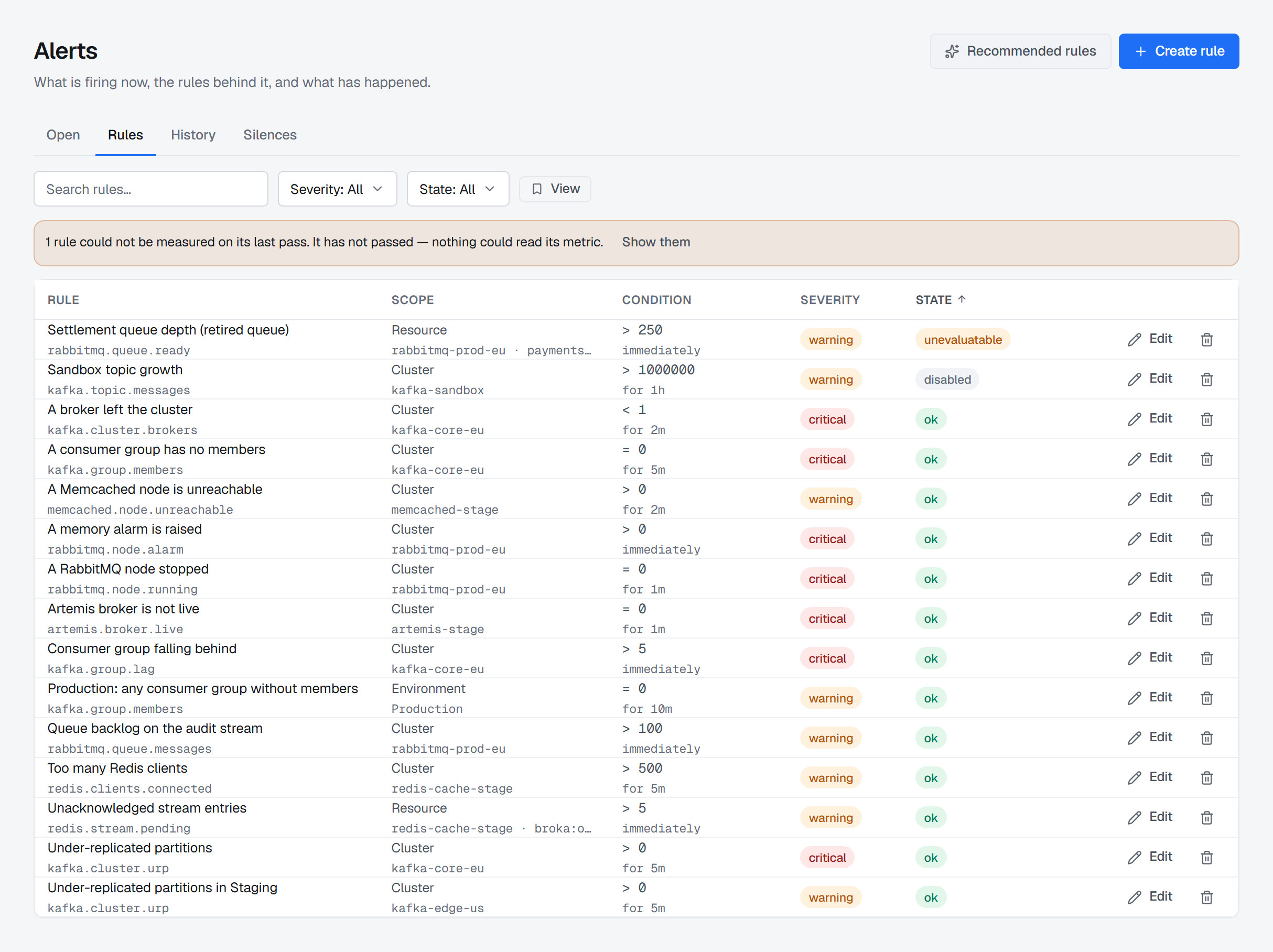The height and width of the screenshot is (952, 1273).
Task: Remove the Memcached node is unreachable rule
Action: point(1207,499)
